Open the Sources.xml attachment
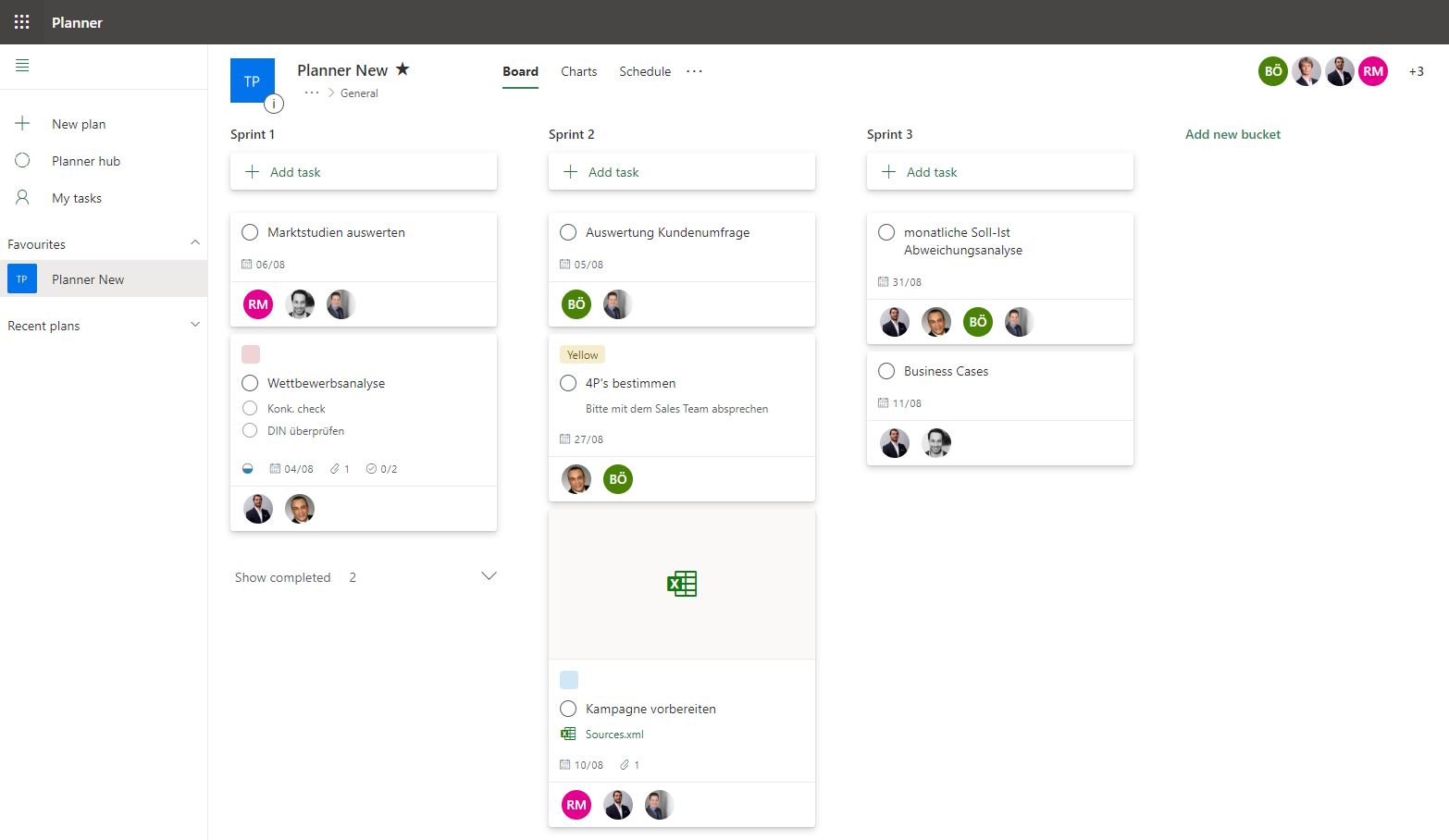Screen dimensions: 1449x840 click(x=613, y=734)
